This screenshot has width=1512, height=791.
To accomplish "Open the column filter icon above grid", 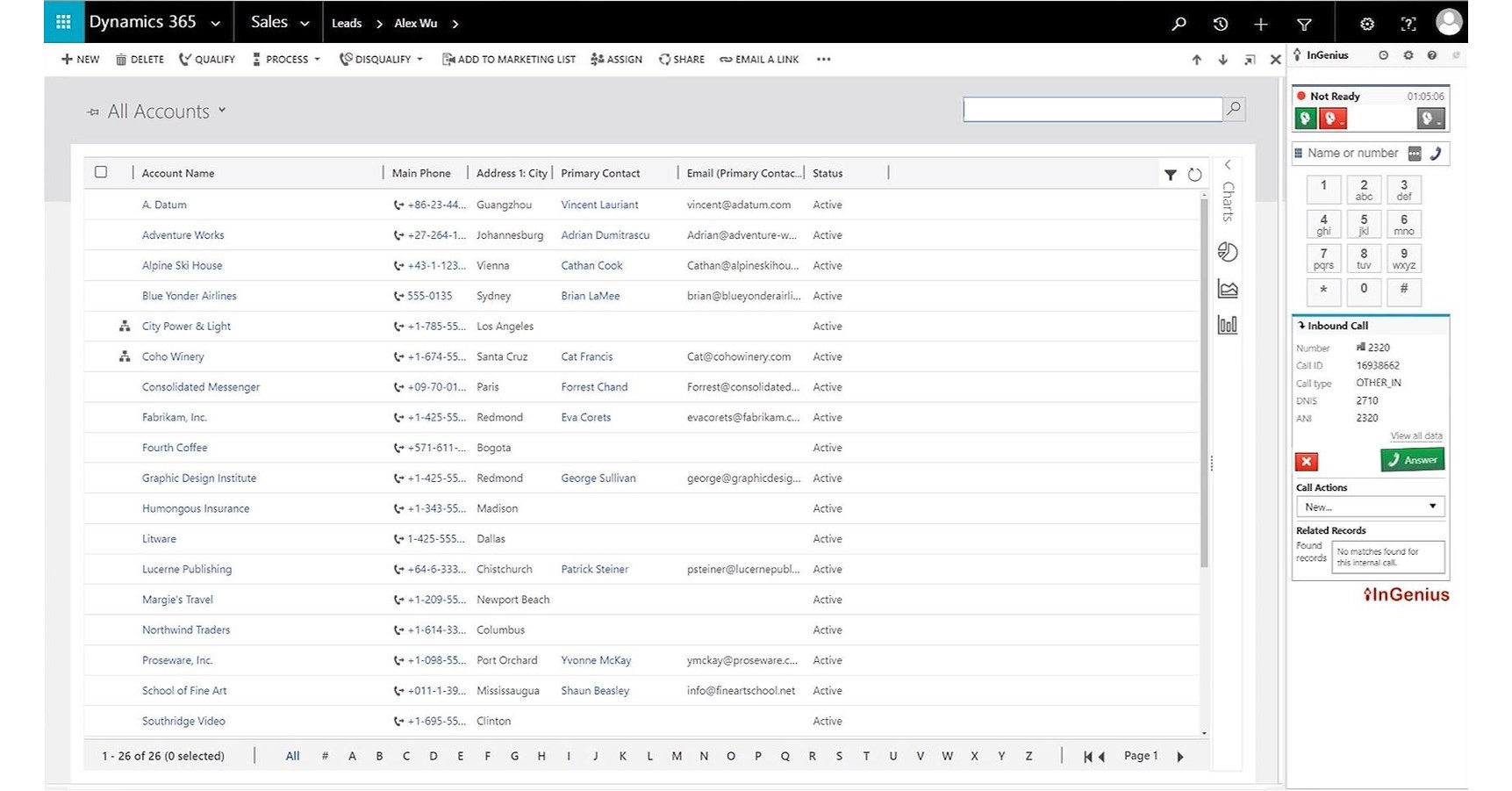I will click(x=1171, y=175).
